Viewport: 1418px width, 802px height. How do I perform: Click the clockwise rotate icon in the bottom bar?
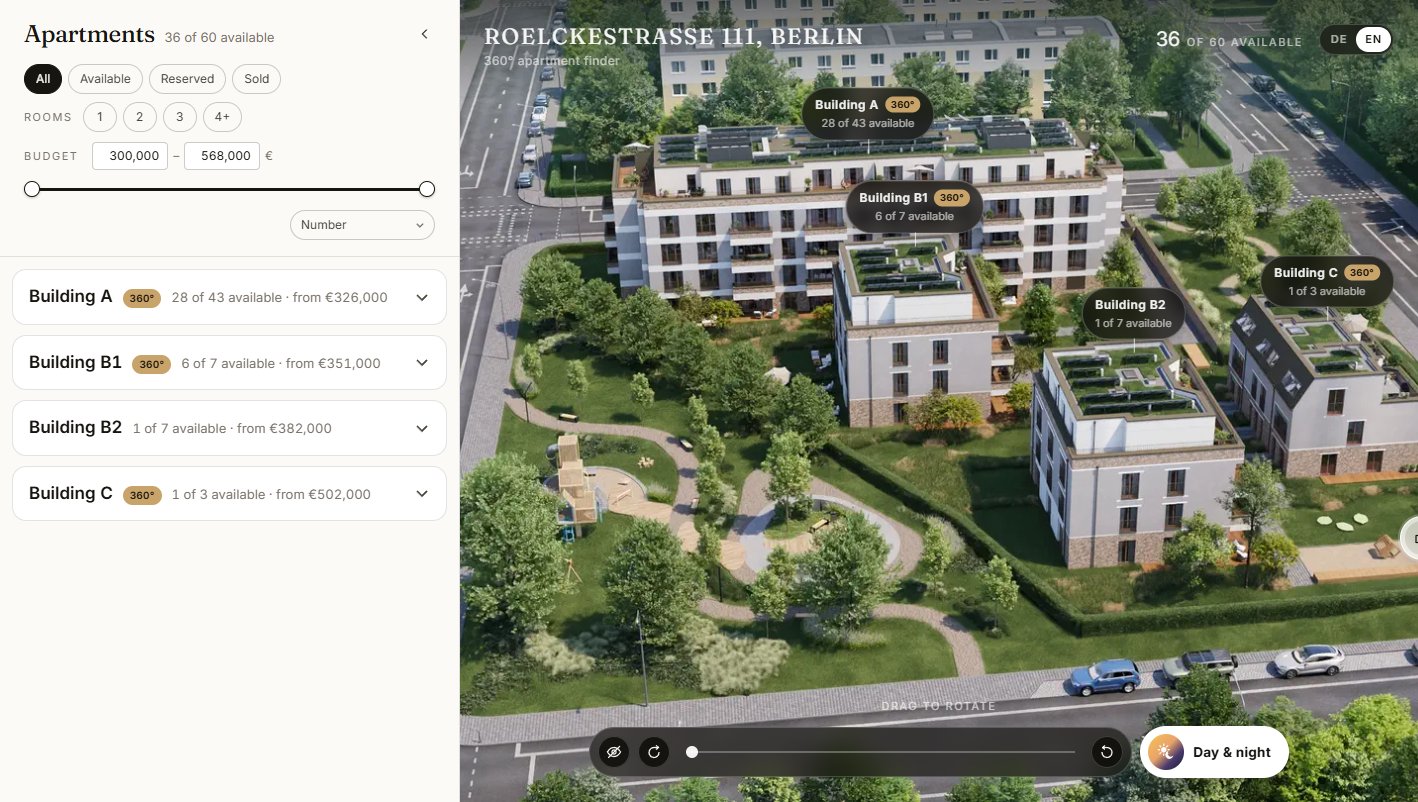point(654,751)
